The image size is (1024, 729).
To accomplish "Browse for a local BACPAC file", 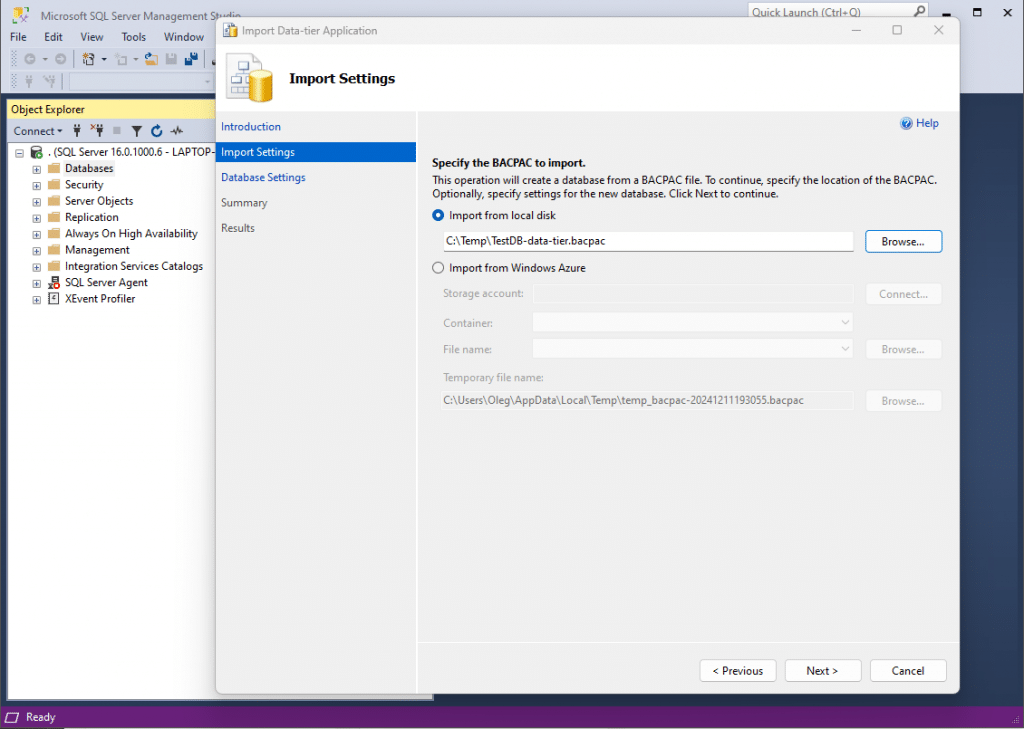I will click(x=903, y=242).
